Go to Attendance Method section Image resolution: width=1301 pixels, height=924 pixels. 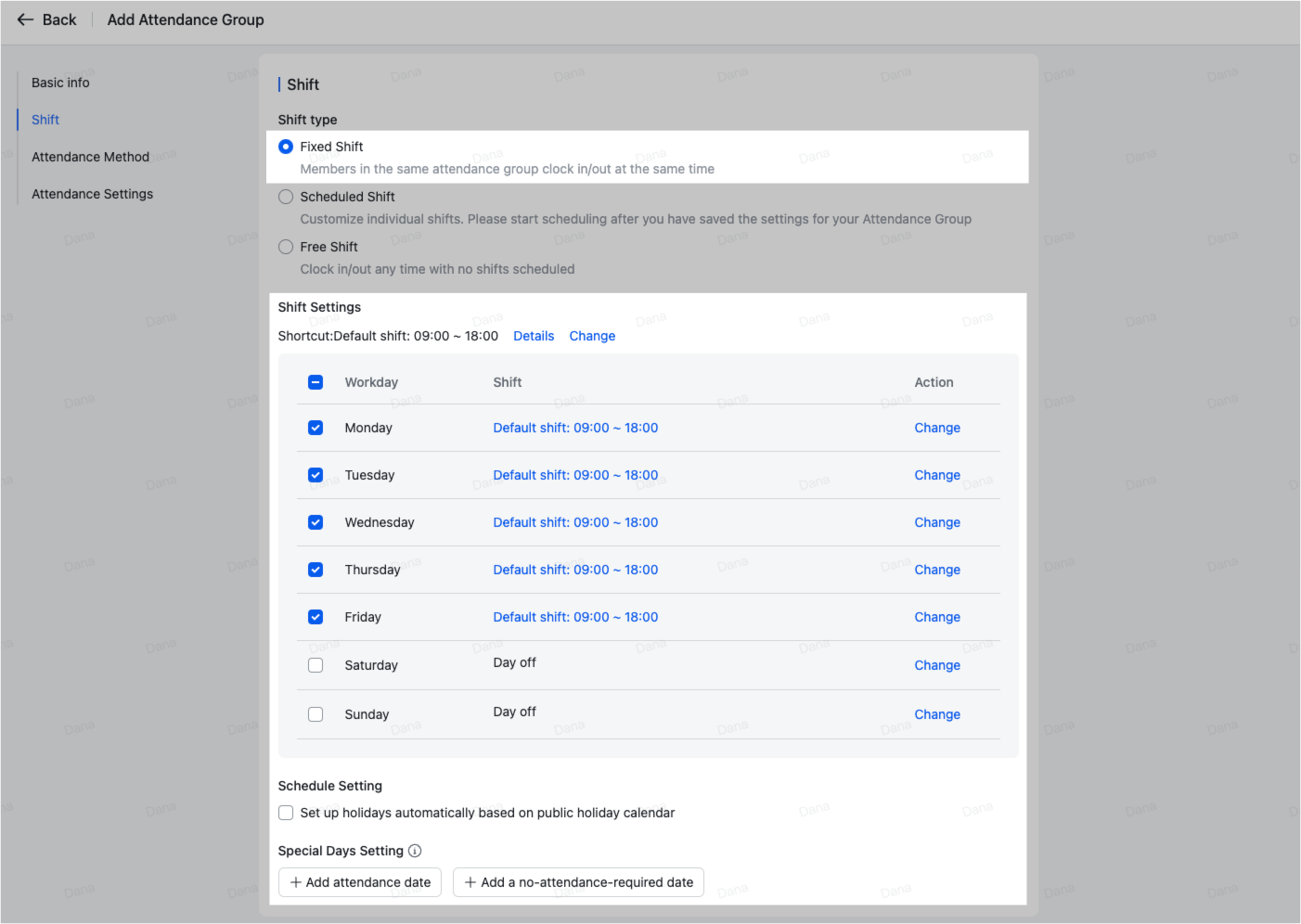click(90, 157)
